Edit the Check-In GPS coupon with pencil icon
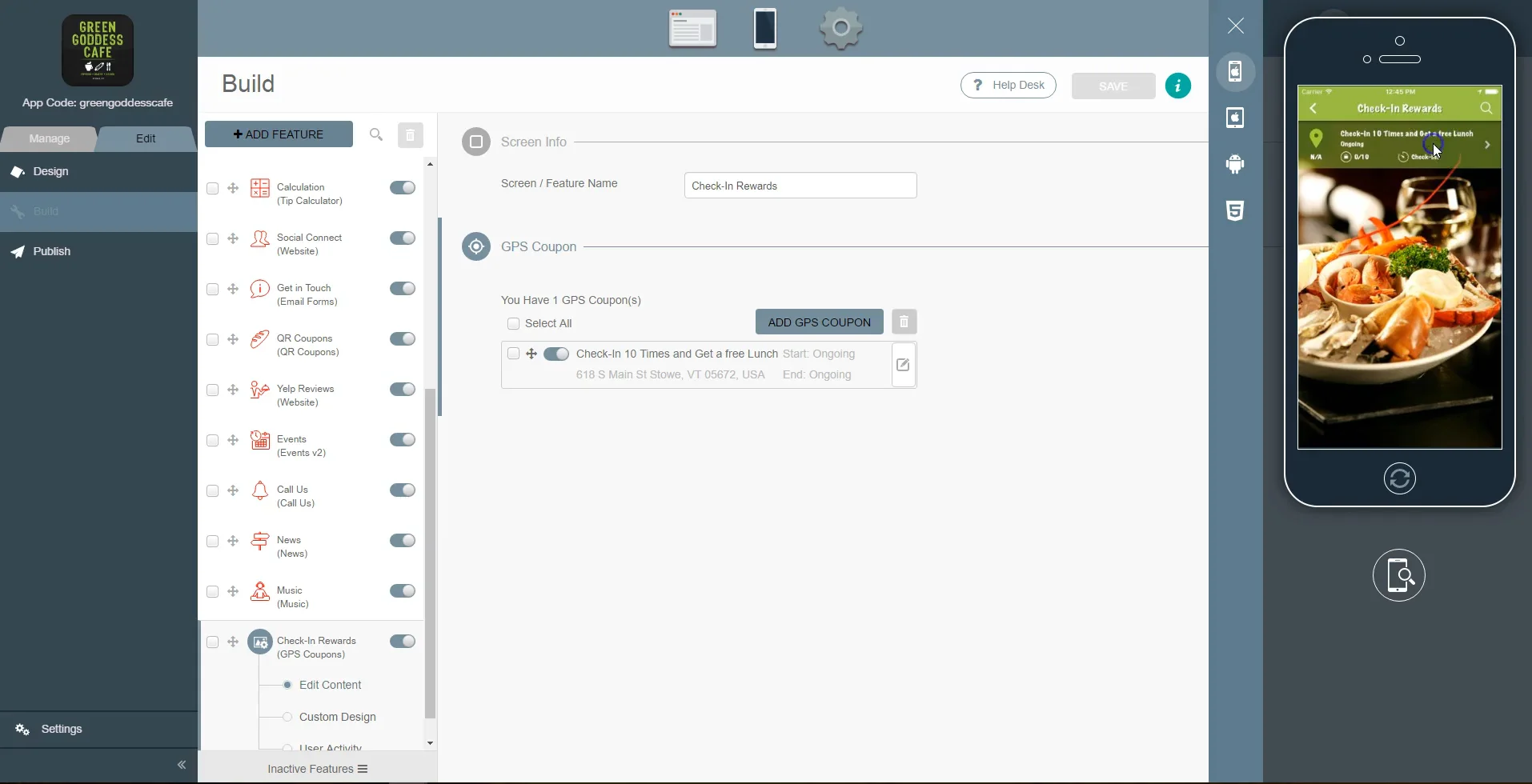1532x784 pixels. 903,365
